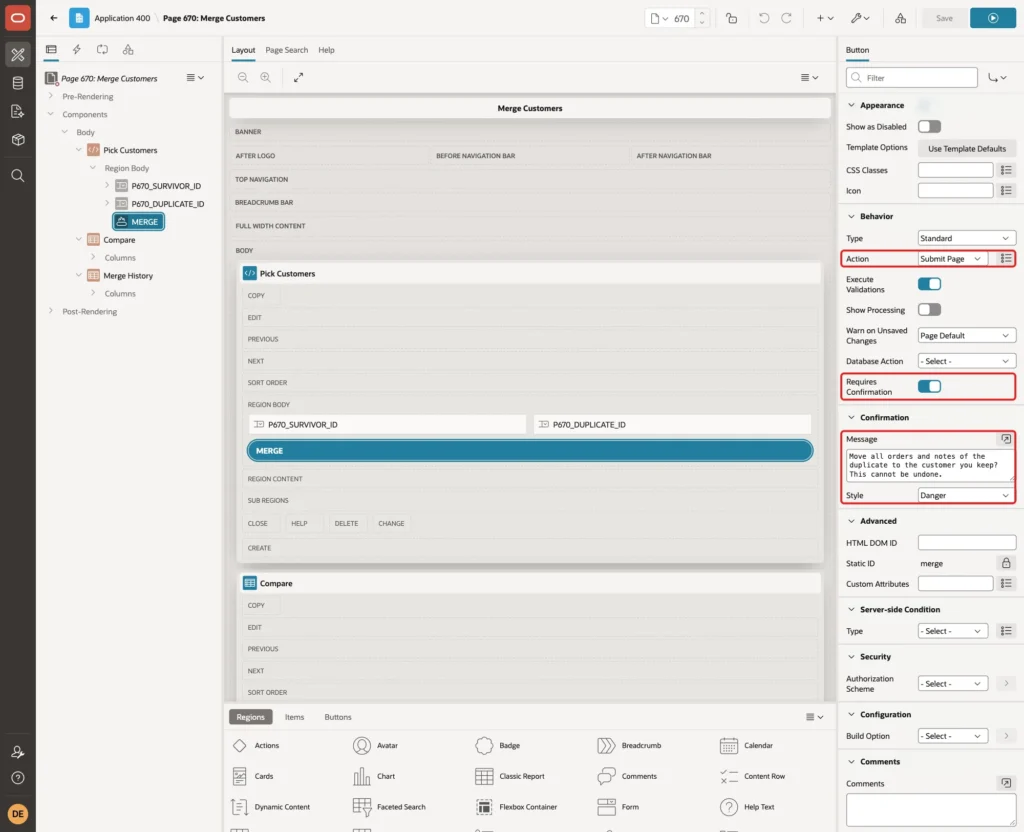
Task: Select the MERGE button in the layout
Action: (x=530, y=451)
